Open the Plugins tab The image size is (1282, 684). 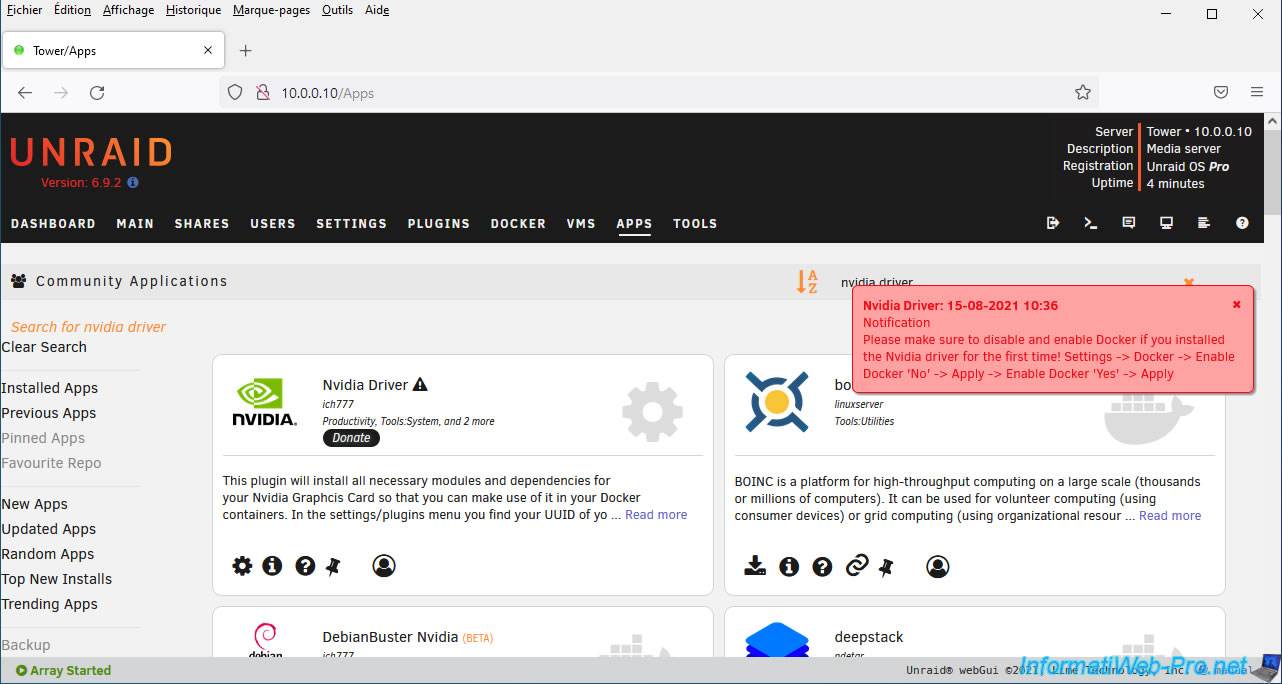tap(438, 224)
